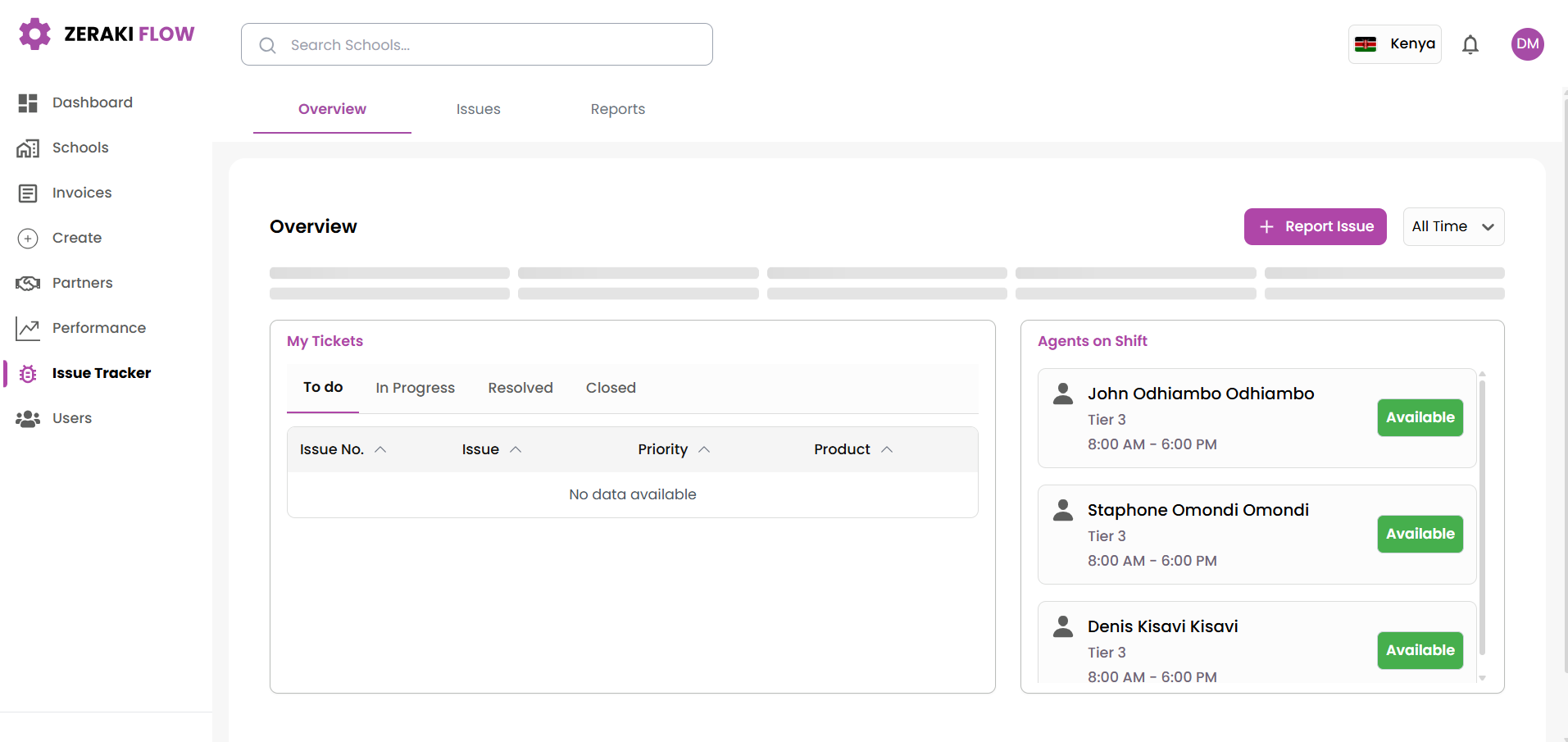Click the Issue Tracker bug icon
This screenshot has height=742, width=1568.
pos(28,373)
